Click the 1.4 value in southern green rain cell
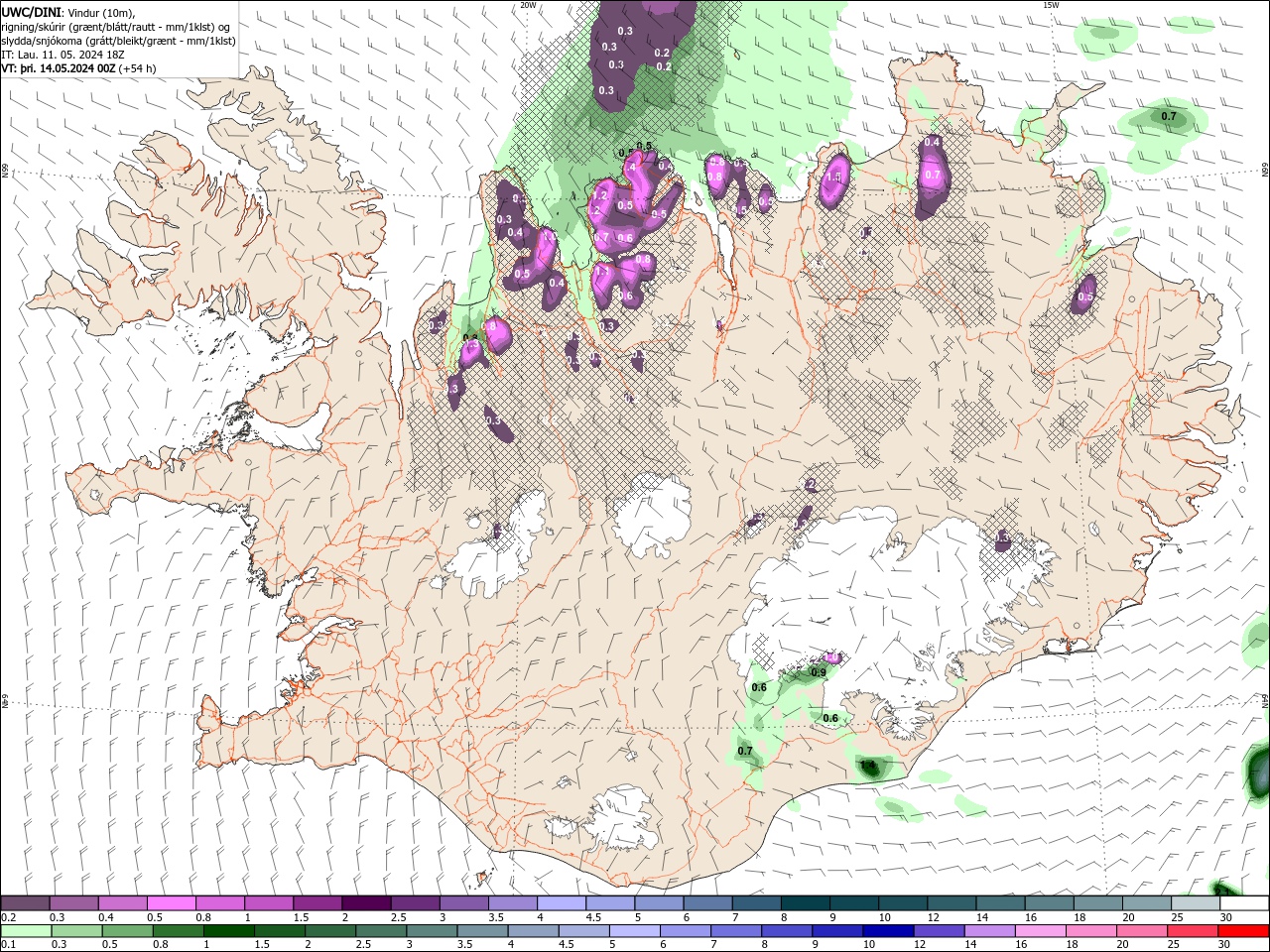The height and width of the screenshot is (952, 1270). (868, 765)
